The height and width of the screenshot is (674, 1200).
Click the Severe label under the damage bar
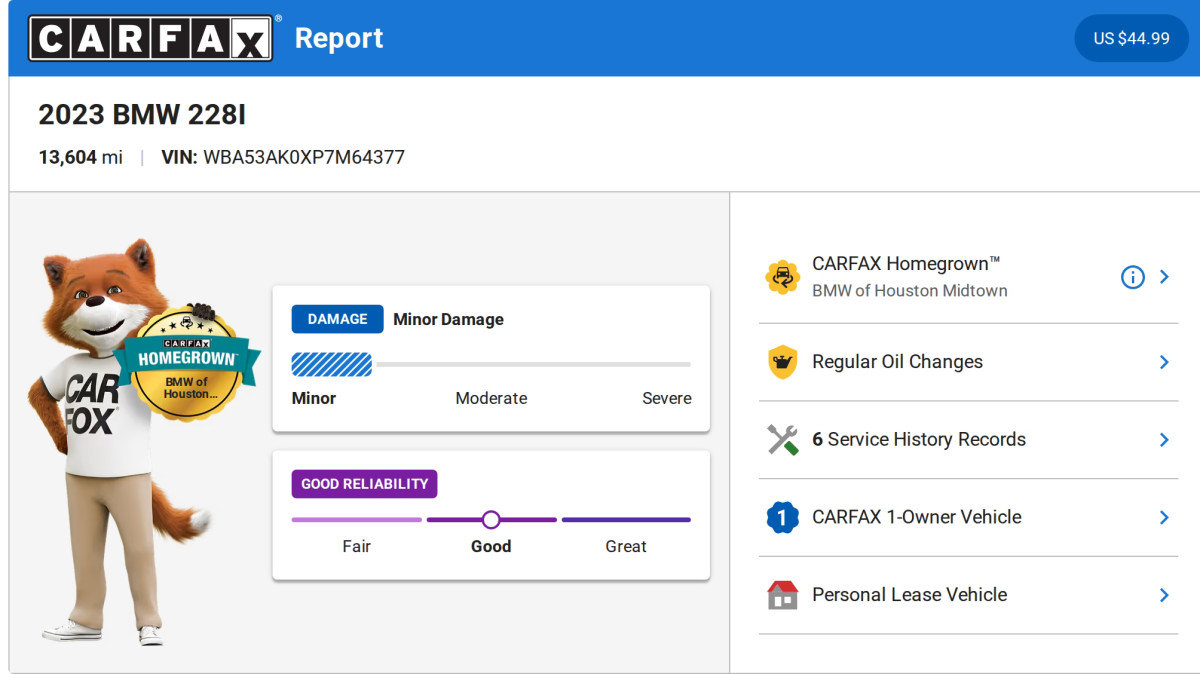(x=667, y=398)
